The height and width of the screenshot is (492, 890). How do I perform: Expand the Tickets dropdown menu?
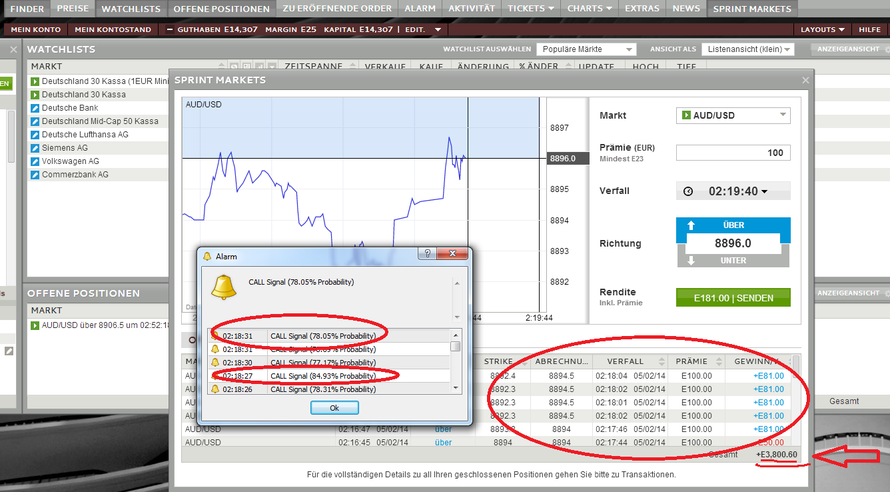coord(531,9)
